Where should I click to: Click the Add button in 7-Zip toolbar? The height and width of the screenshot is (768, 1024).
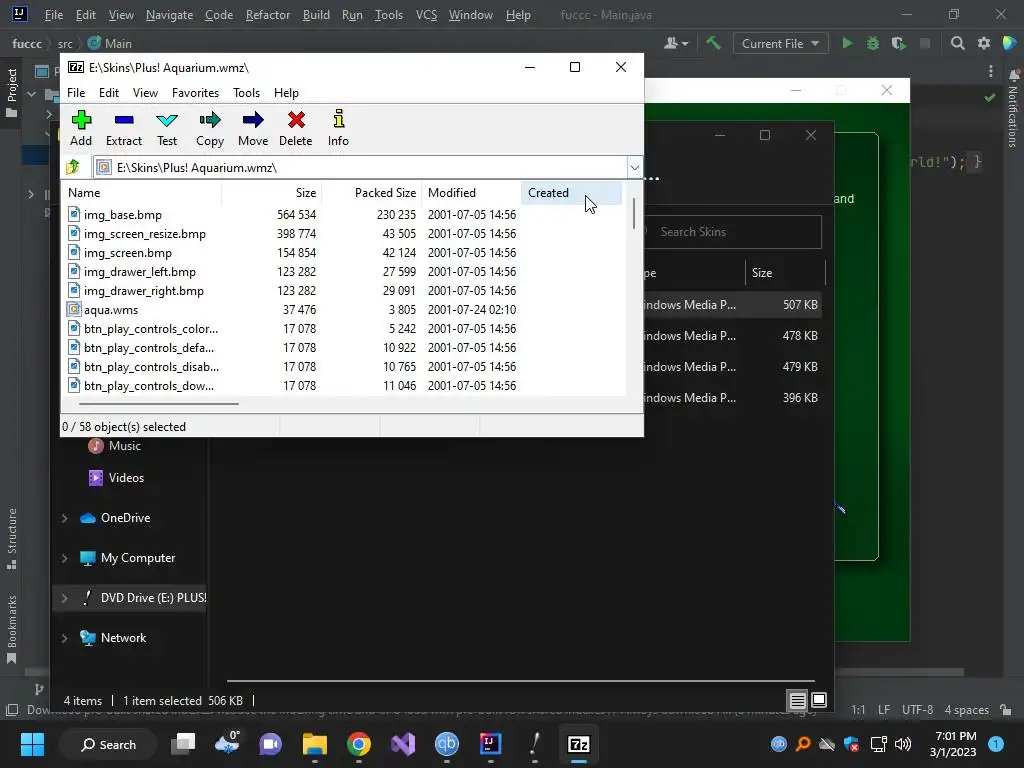[x=81, y=129]
